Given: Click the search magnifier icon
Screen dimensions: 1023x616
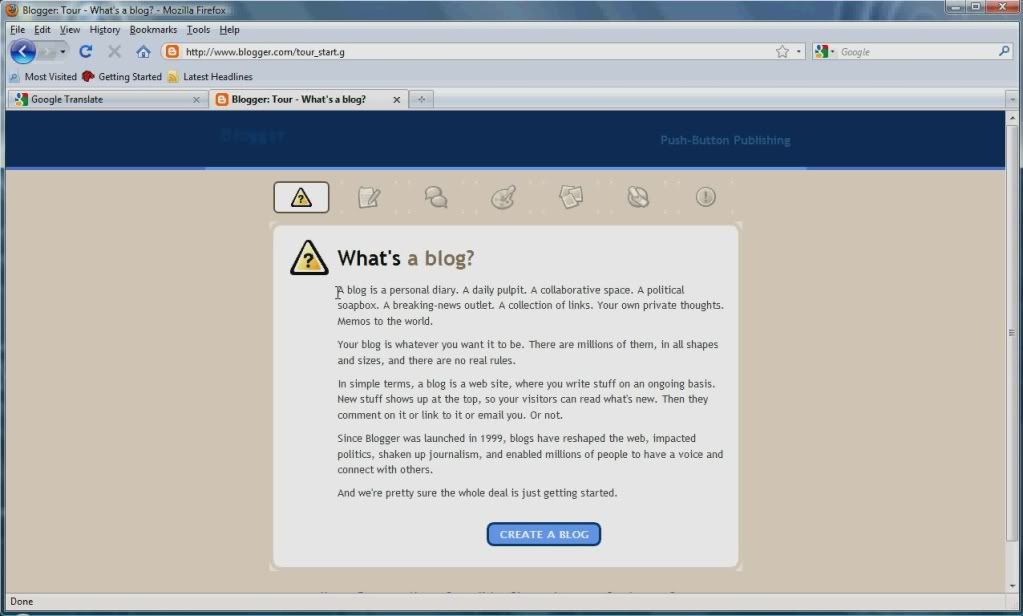Looking at the screenshot, I should coord(1003,51).
